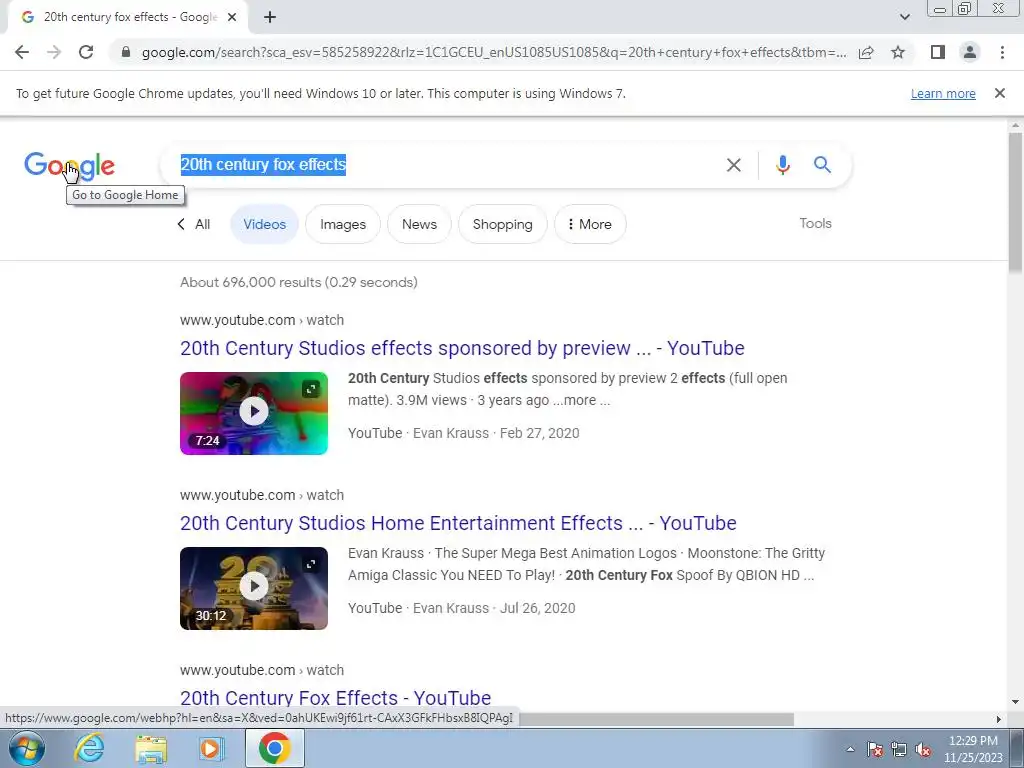Open the 20th Century Fox Effects - YouTube link
This screenshot has height=768, width=1024.
tap(336, 697)
